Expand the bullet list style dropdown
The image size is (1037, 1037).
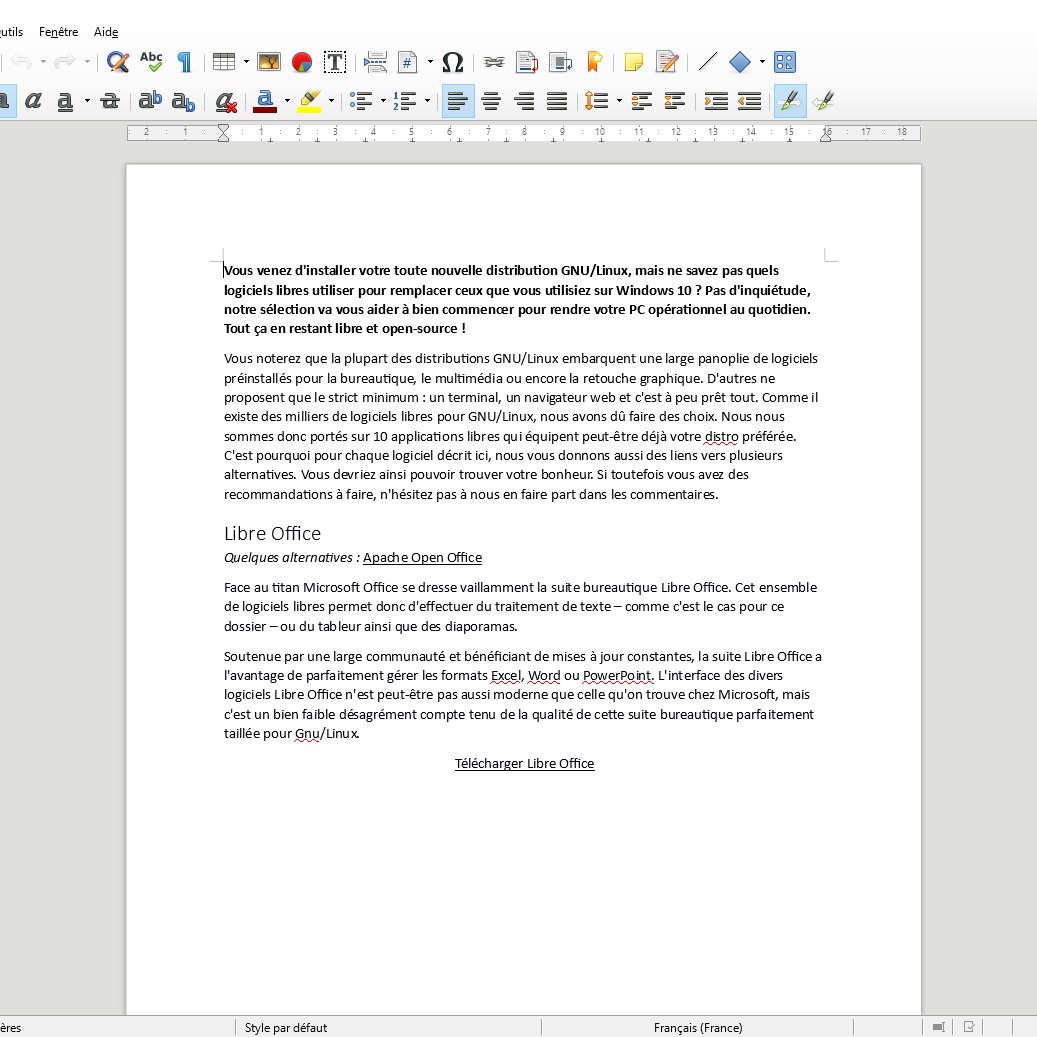coord(384,101)
